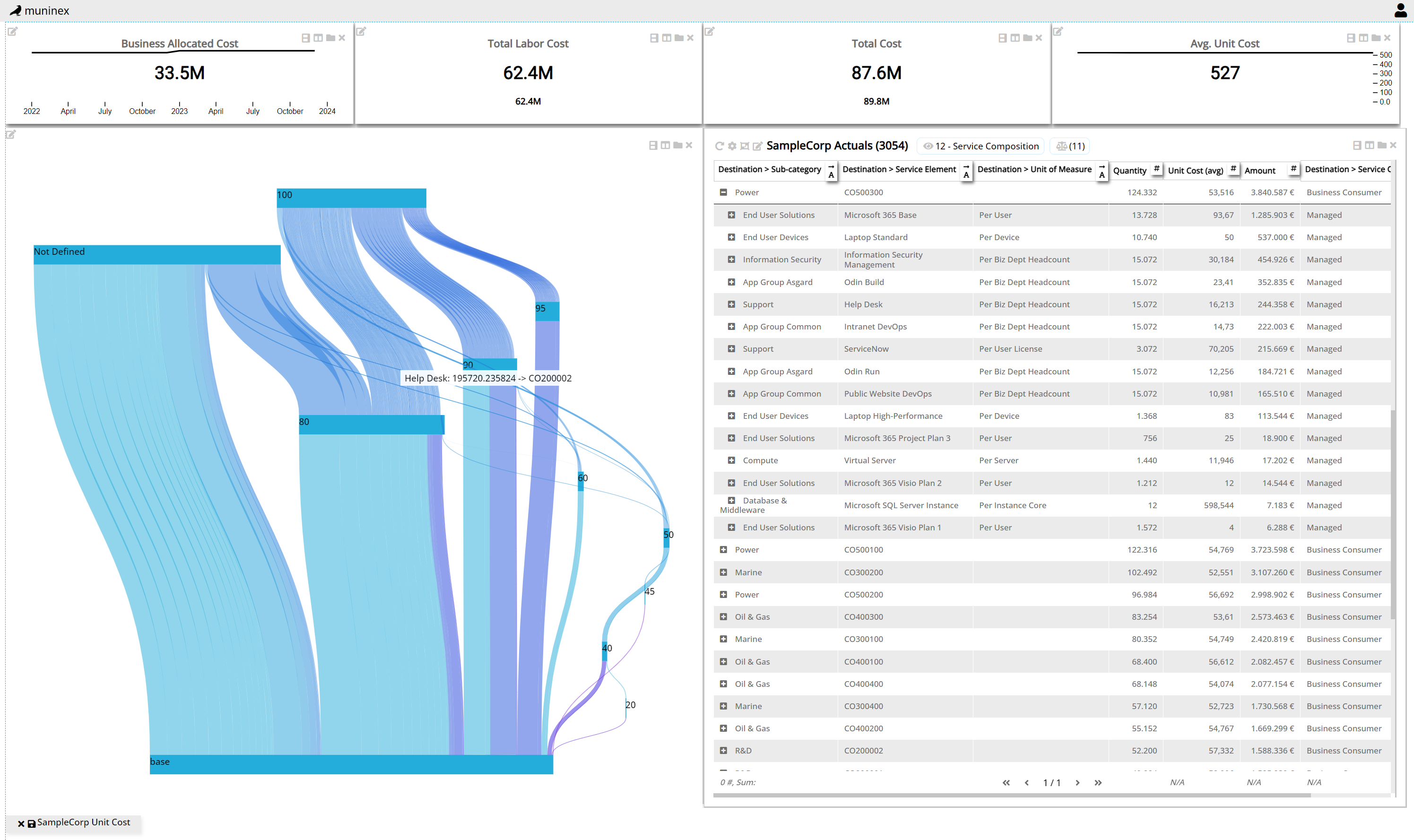1414x840 pixels.
Task: Click the folder icon in the Total Cost widget
Action: coord(1027,38)
